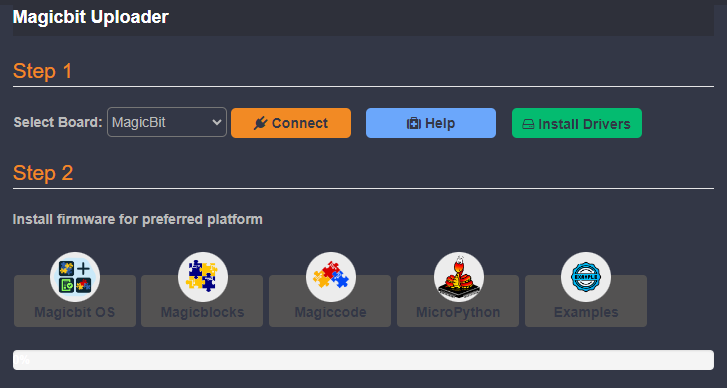Click the Step 2 heading
Viewport: 727px width, 388px height.
[x=43, y=173]
